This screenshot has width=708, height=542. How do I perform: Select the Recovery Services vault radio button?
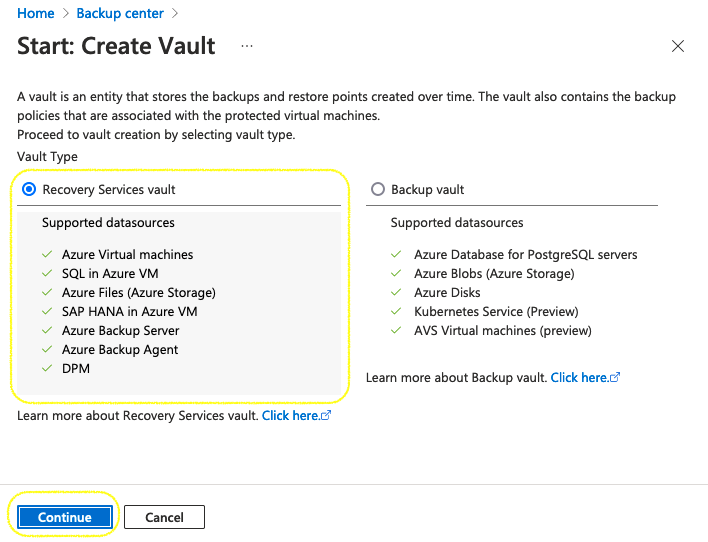[29, 189]
